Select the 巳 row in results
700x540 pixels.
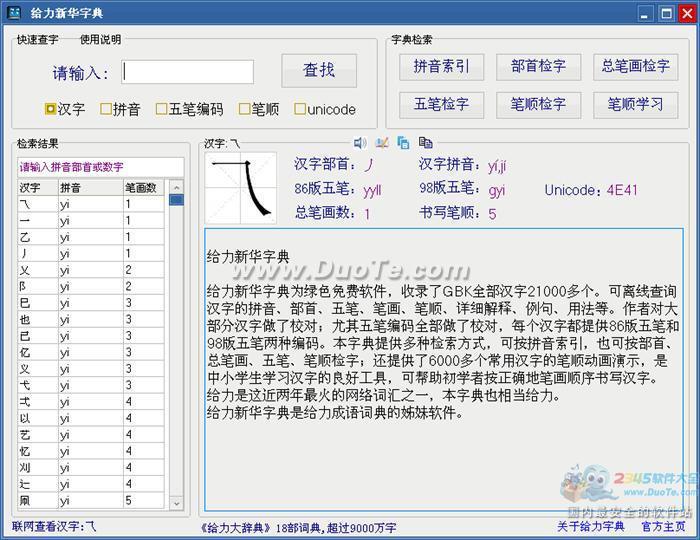[x=91, y=303]
